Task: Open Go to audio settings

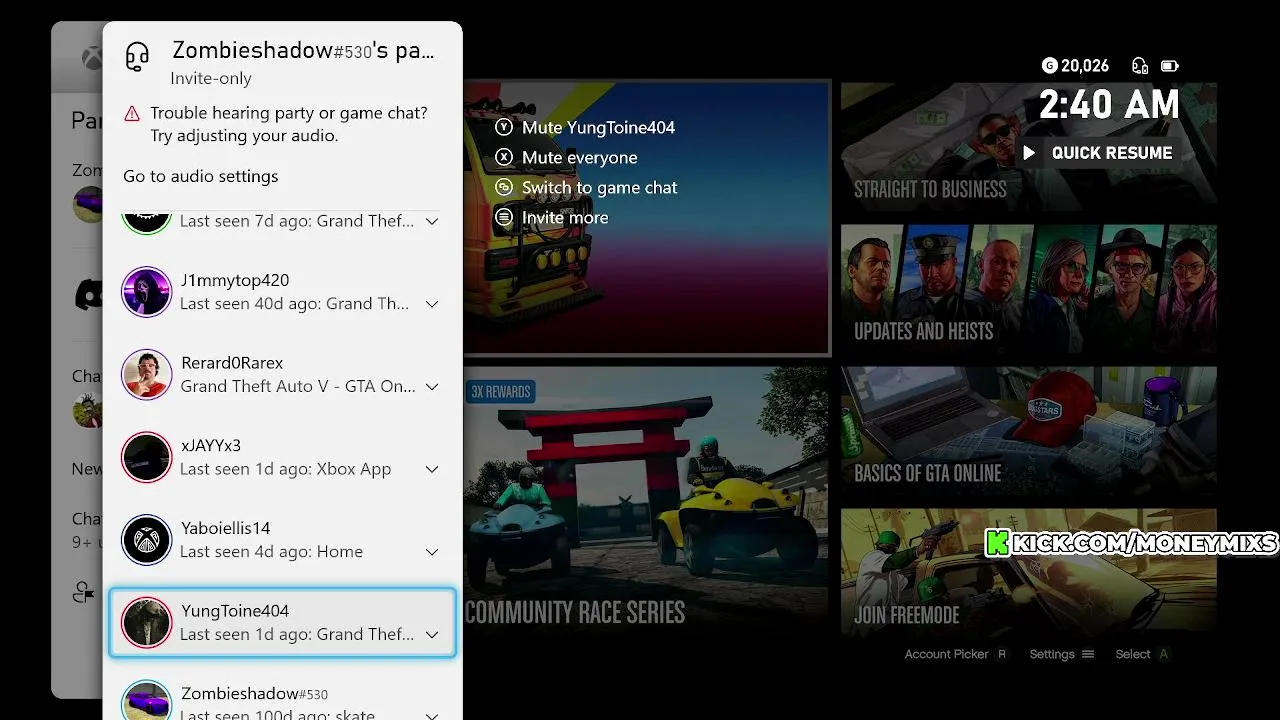Action: tap(201, 176)
